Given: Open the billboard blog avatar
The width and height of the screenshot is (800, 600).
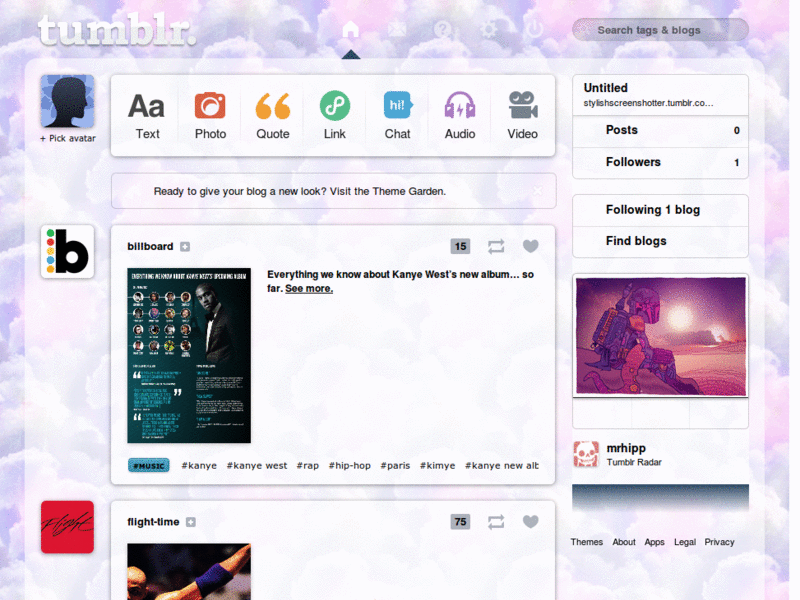Looking at the screenshot, I should 67,252.
